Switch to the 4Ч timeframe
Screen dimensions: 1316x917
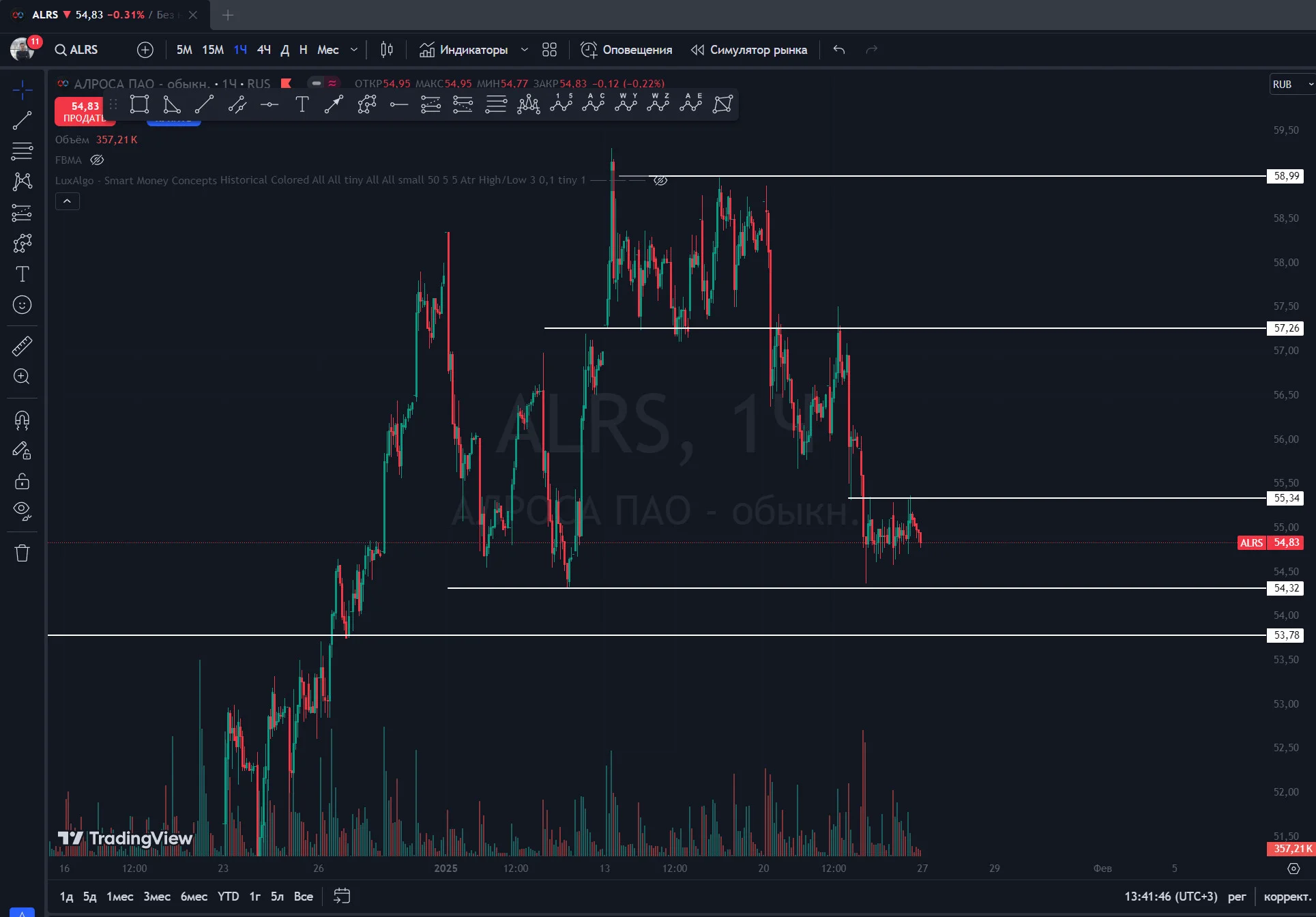pyautogui.click(x=264, y=50)
